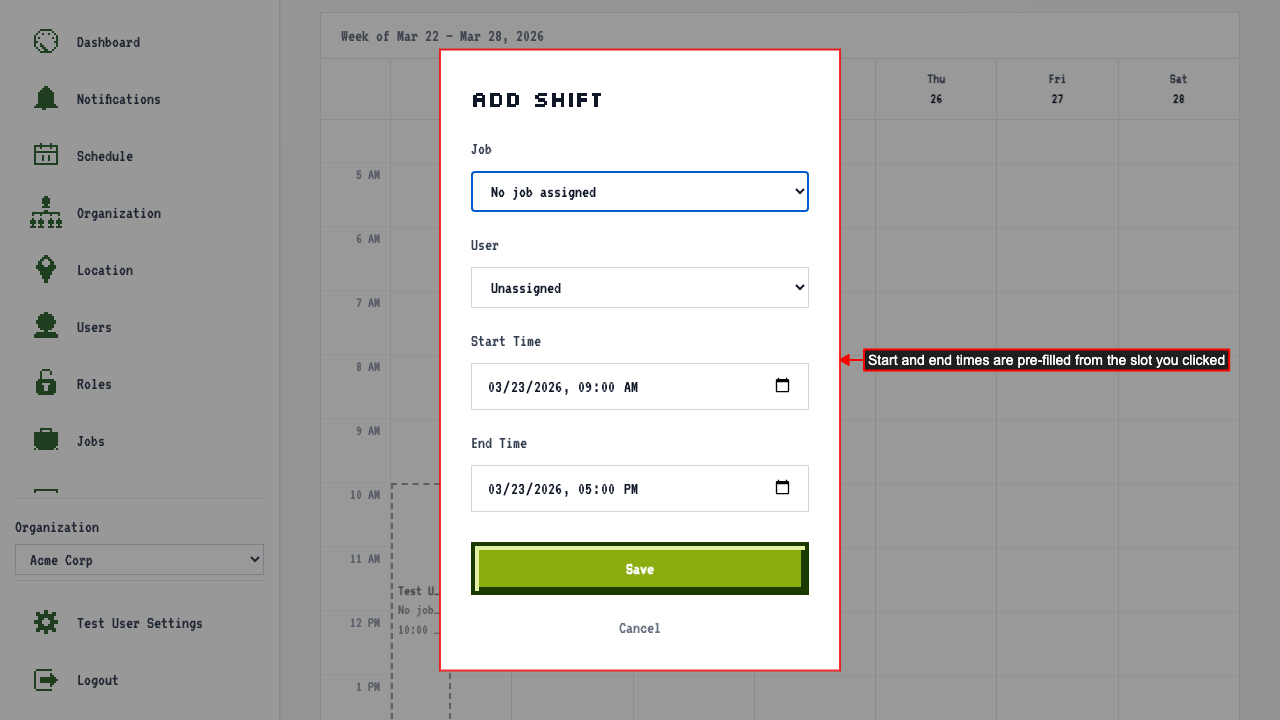
Task: Open the Jobs menu label
Action: (x=91, y=441)
